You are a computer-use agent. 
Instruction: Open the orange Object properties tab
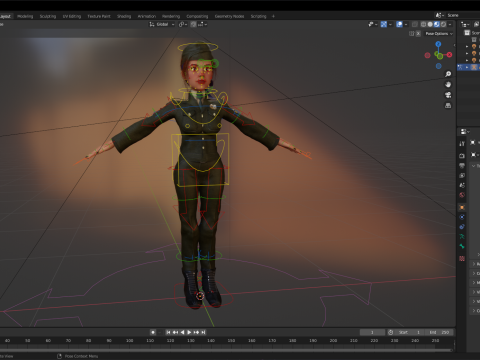coord(462,207)
